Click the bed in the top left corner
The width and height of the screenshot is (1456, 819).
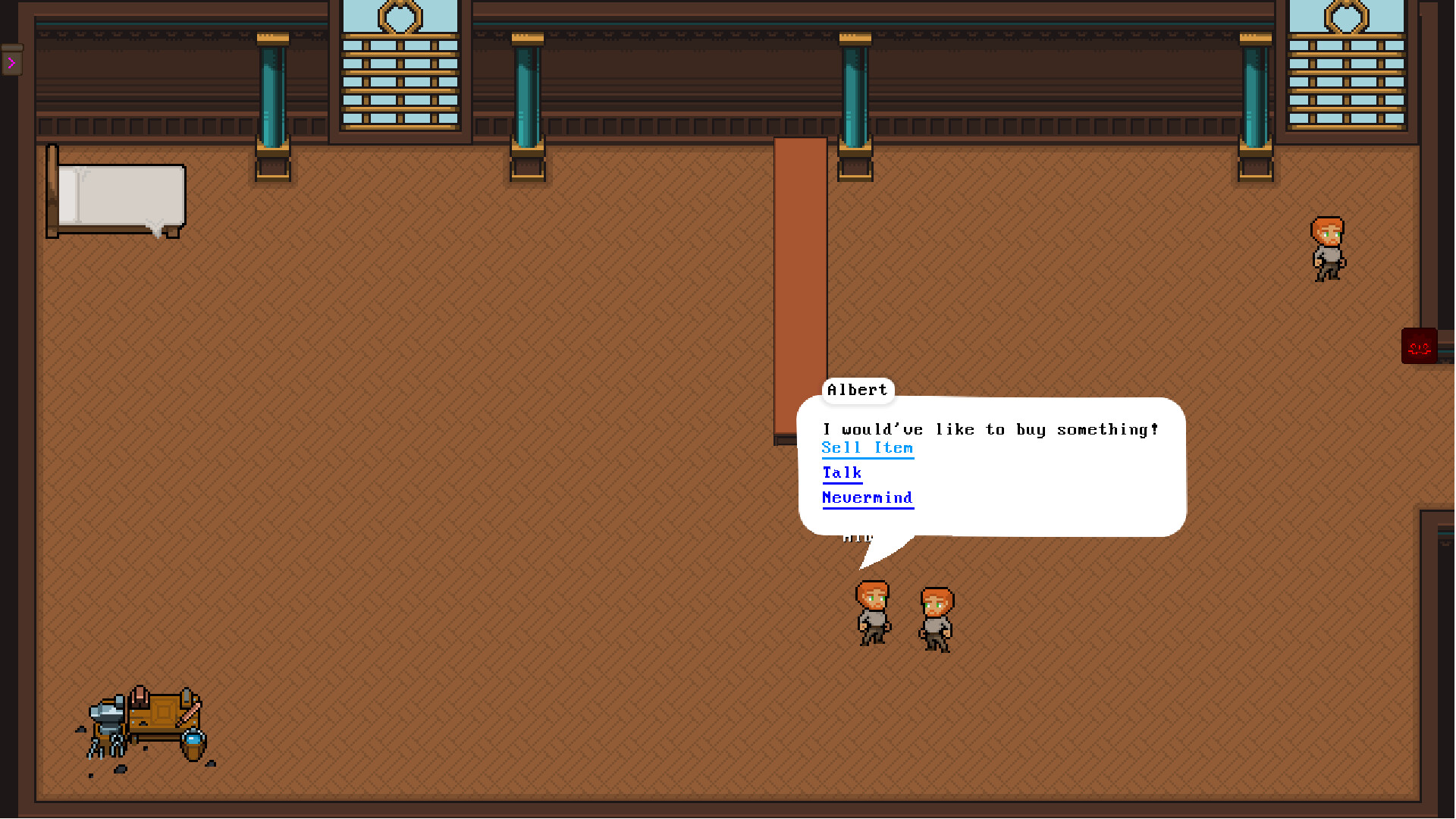[x=115, y=193]
